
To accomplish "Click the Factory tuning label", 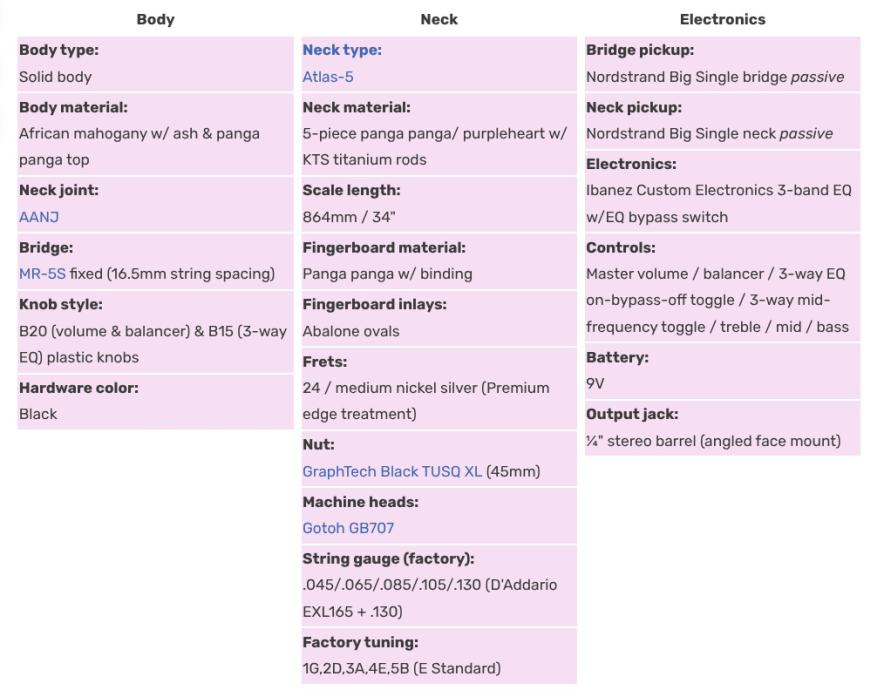I will point(360,642).
